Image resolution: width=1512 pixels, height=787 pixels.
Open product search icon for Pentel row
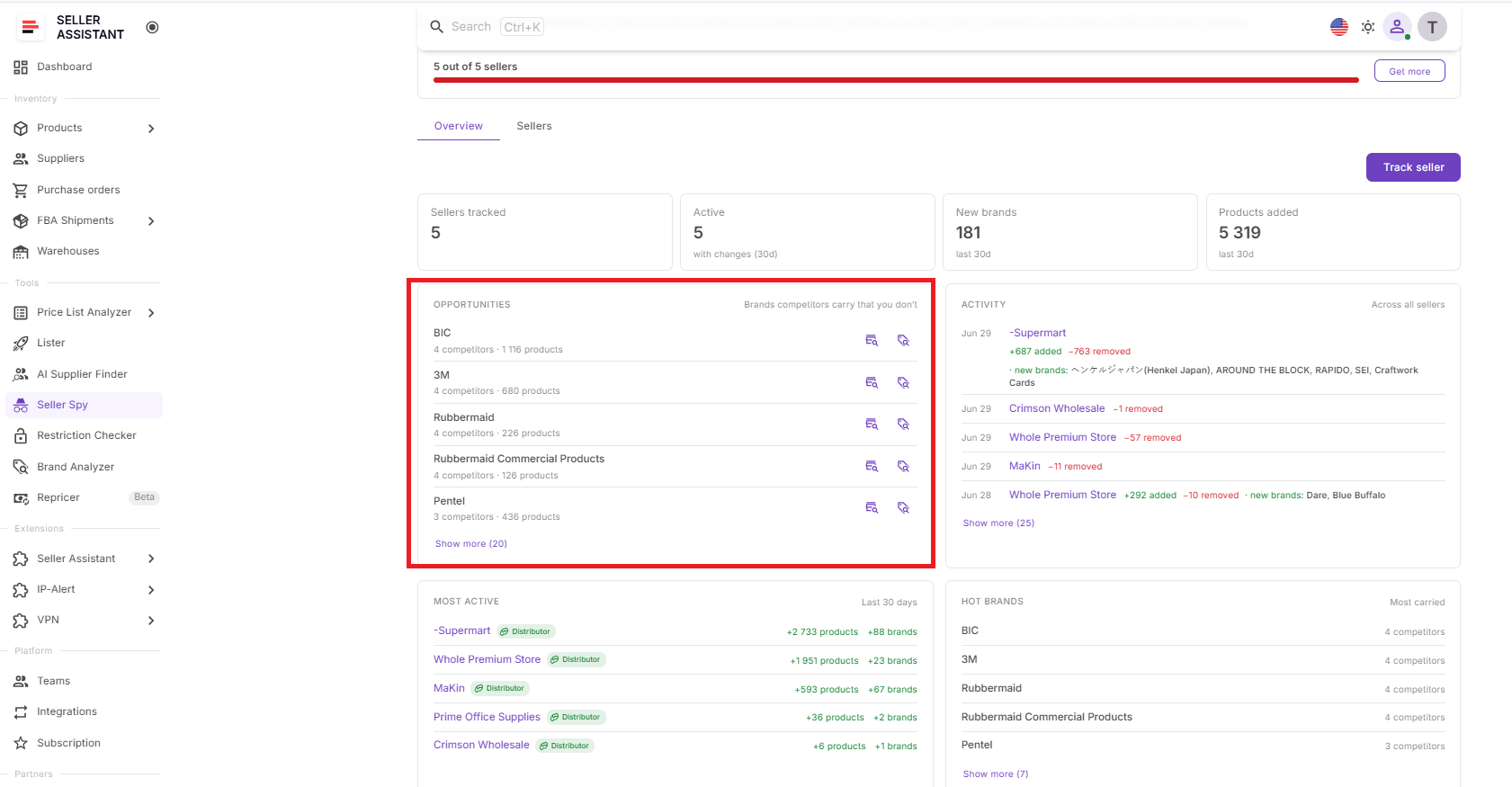872,508
